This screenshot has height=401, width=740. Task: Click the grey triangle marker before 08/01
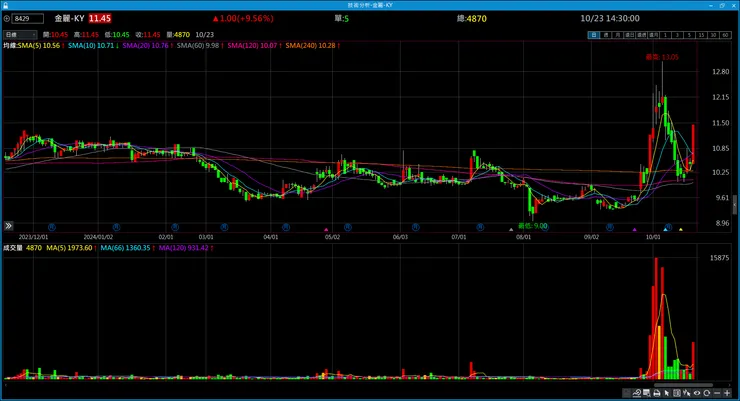tap(511, 229)
